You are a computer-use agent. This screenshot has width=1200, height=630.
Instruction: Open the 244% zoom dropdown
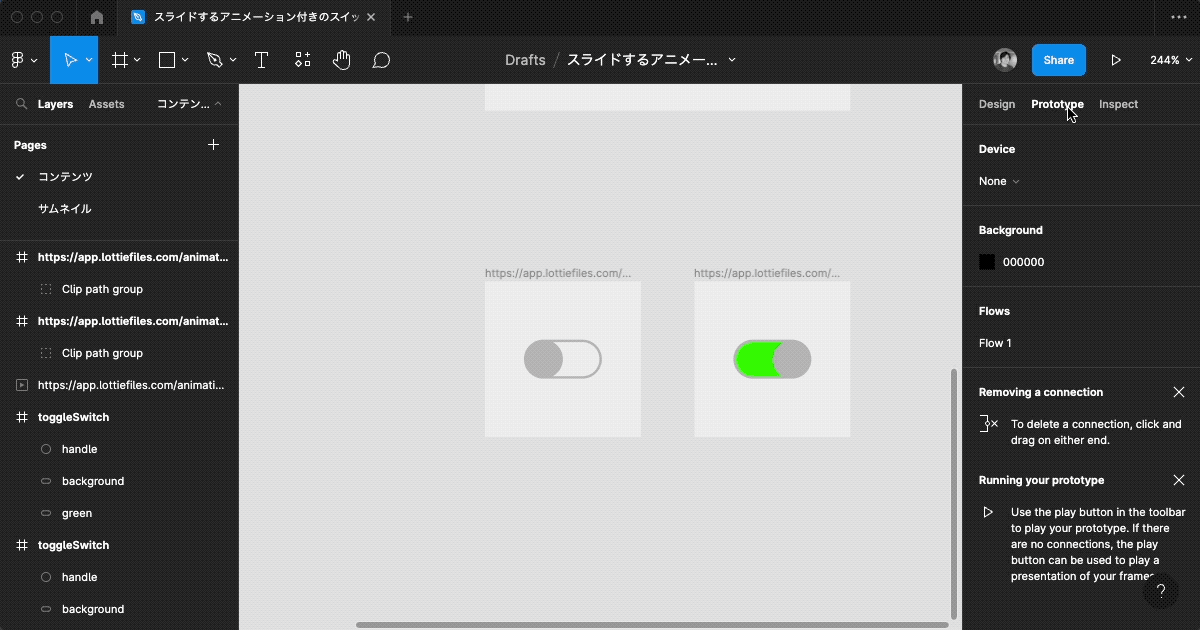[x=1170, y=60]
